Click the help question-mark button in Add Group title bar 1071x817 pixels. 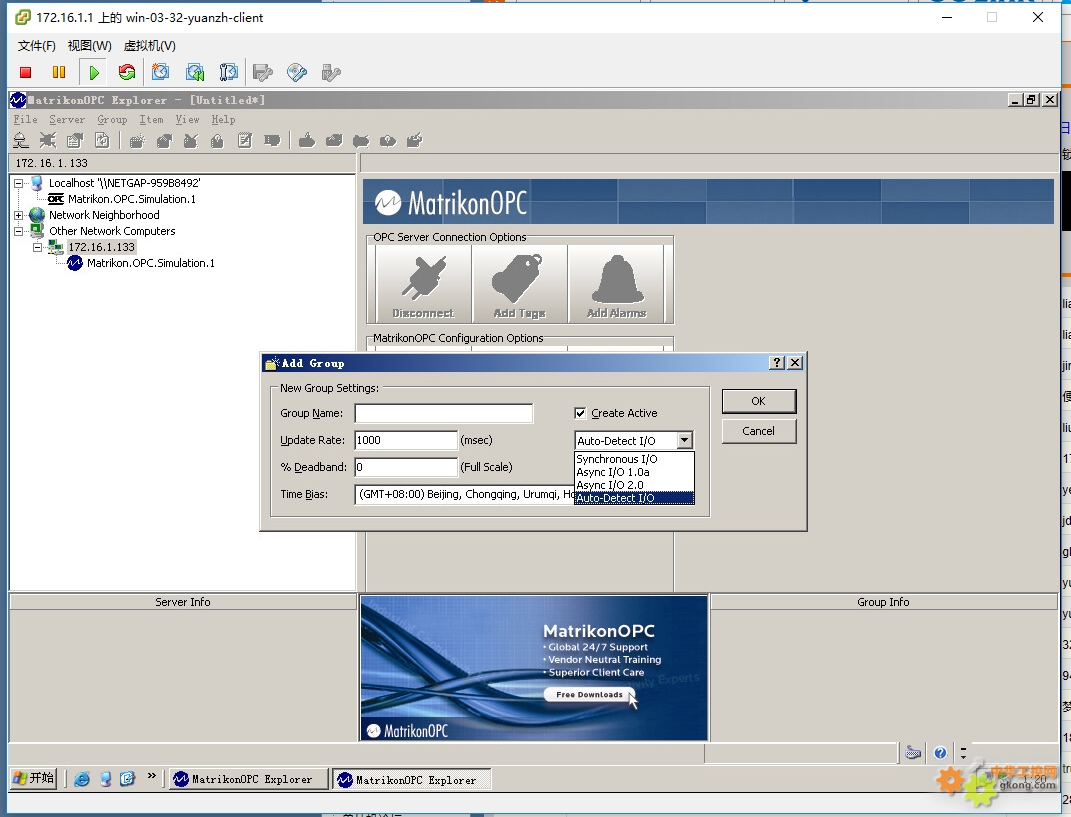coord(777,363)
